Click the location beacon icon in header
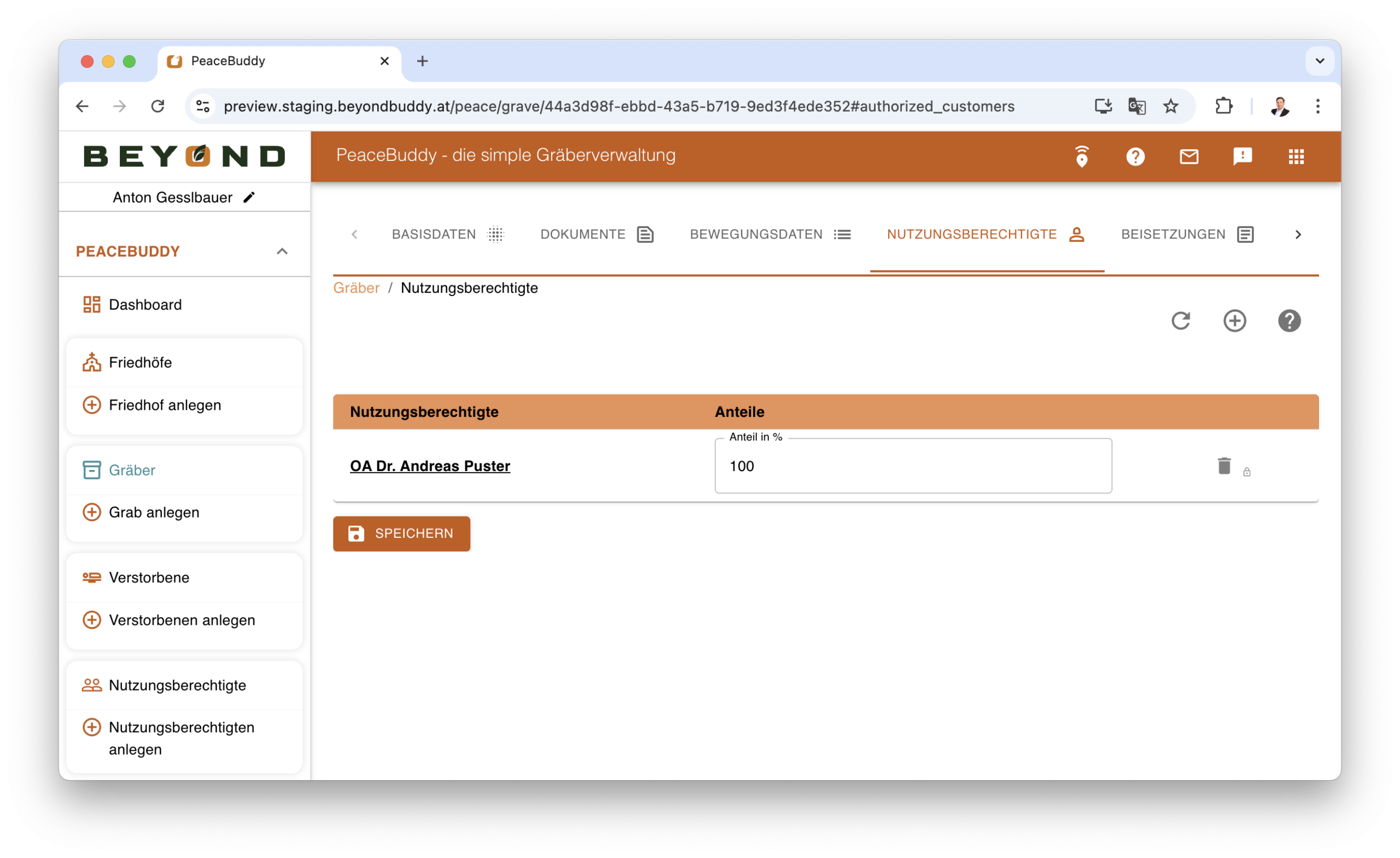The width and height of the screenshot is (1400, 858). click(x=1081, y=156)
